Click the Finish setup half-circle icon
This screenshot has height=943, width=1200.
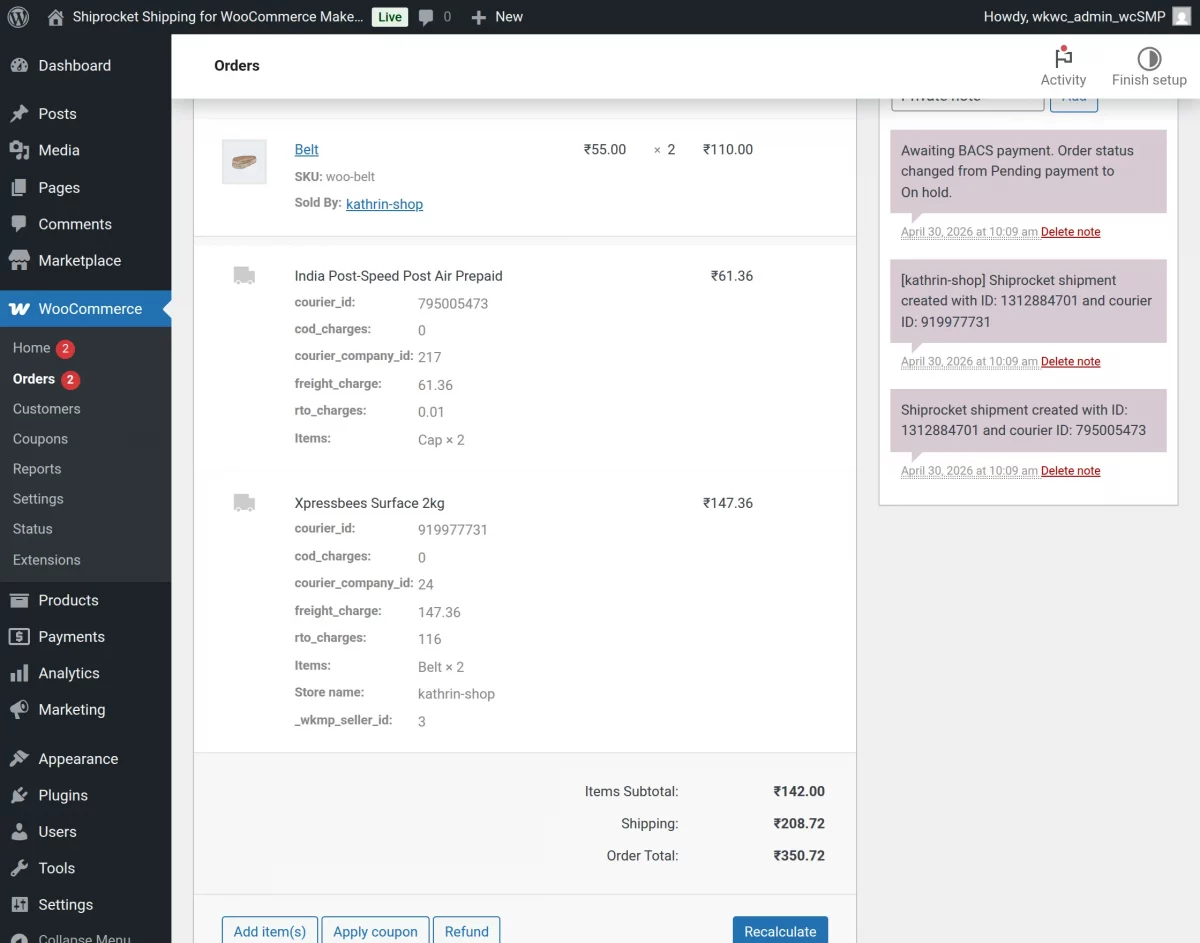pos(1149,58)
